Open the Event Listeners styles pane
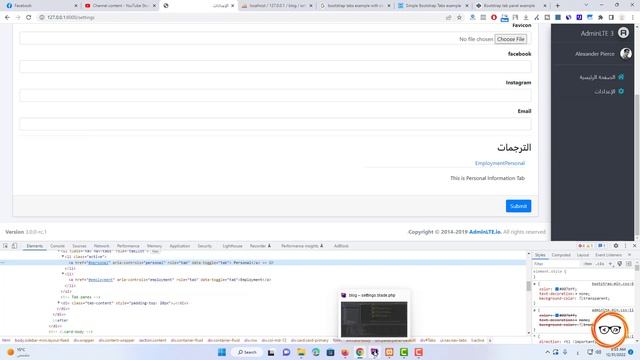 tap(608, 255)
